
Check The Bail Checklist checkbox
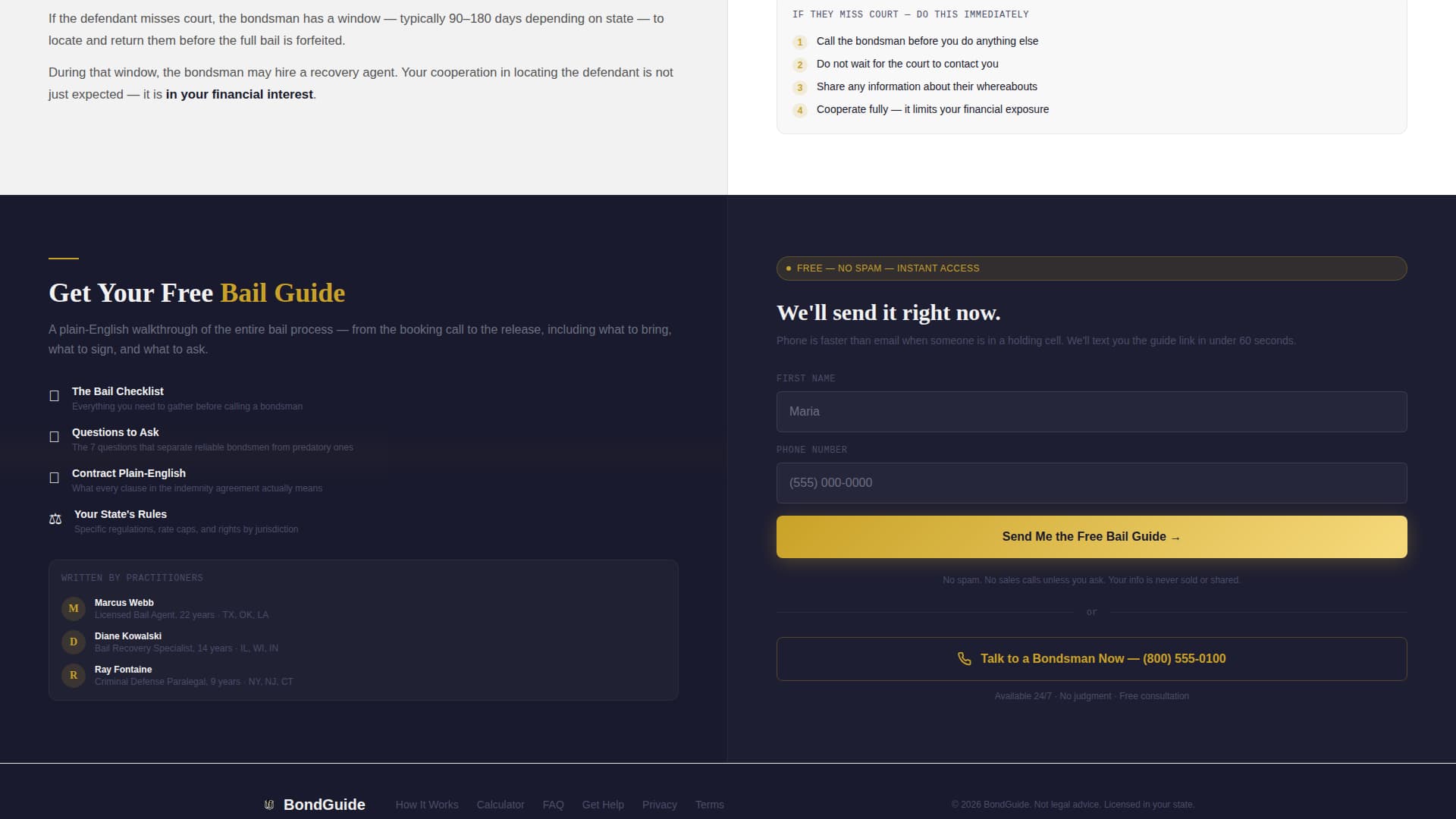point(54,396)
